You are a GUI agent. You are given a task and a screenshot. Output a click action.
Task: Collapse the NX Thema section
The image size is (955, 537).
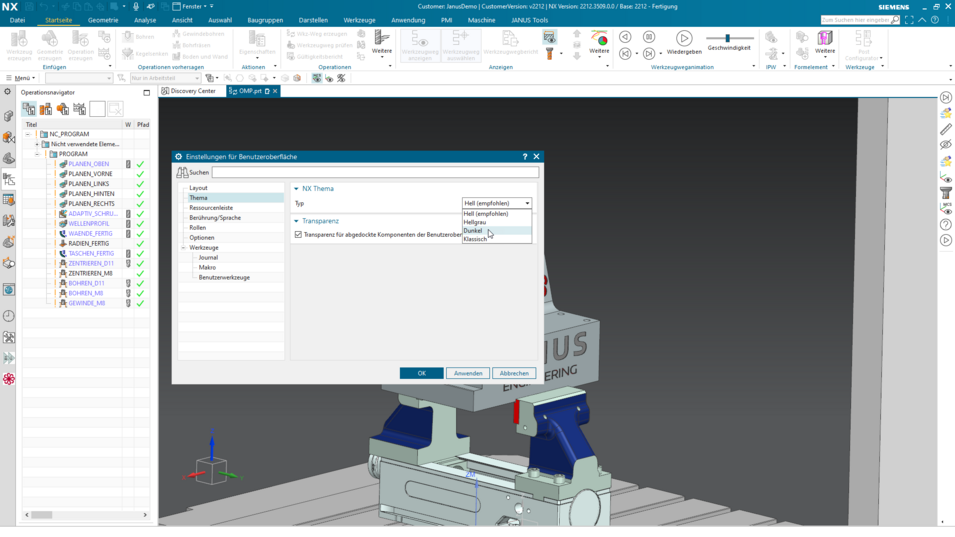pyautogui.click(x=297, y=189)
